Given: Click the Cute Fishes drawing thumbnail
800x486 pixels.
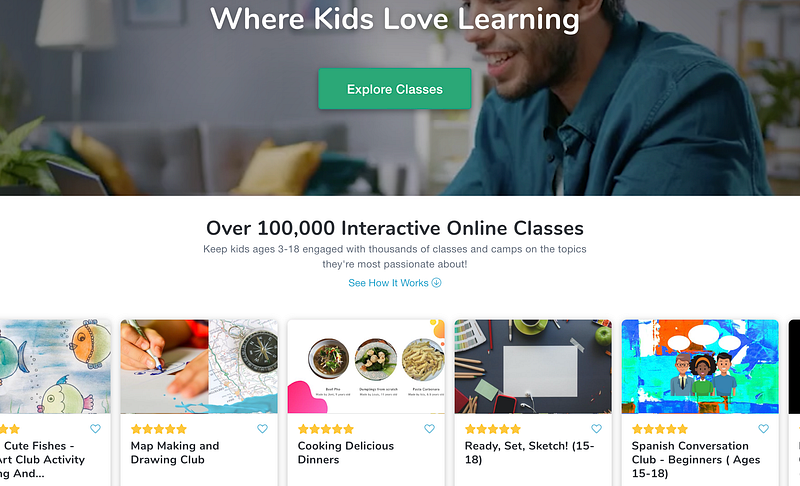Looking at the screenshot, I should click(55, 366).
